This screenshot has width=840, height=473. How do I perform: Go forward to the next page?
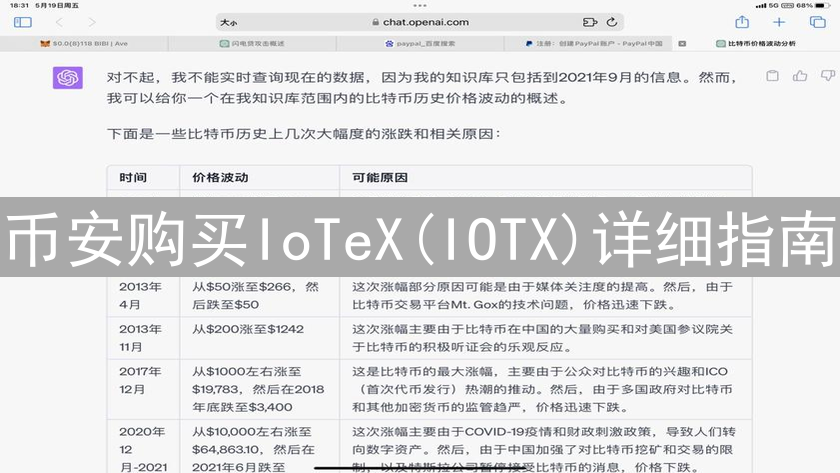pyautogui.click(x=92, y=22)
